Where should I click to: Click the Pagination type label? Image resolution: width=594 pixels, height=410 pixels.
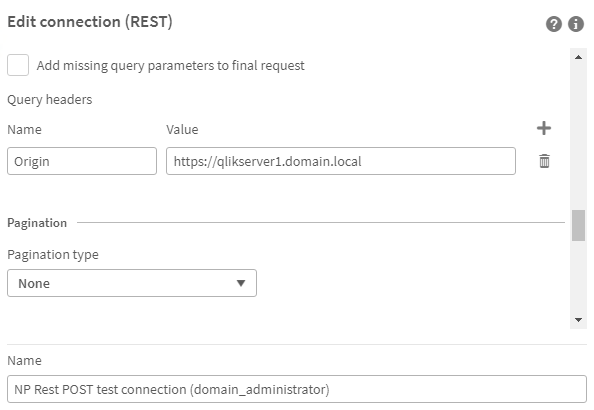point(53,254)
